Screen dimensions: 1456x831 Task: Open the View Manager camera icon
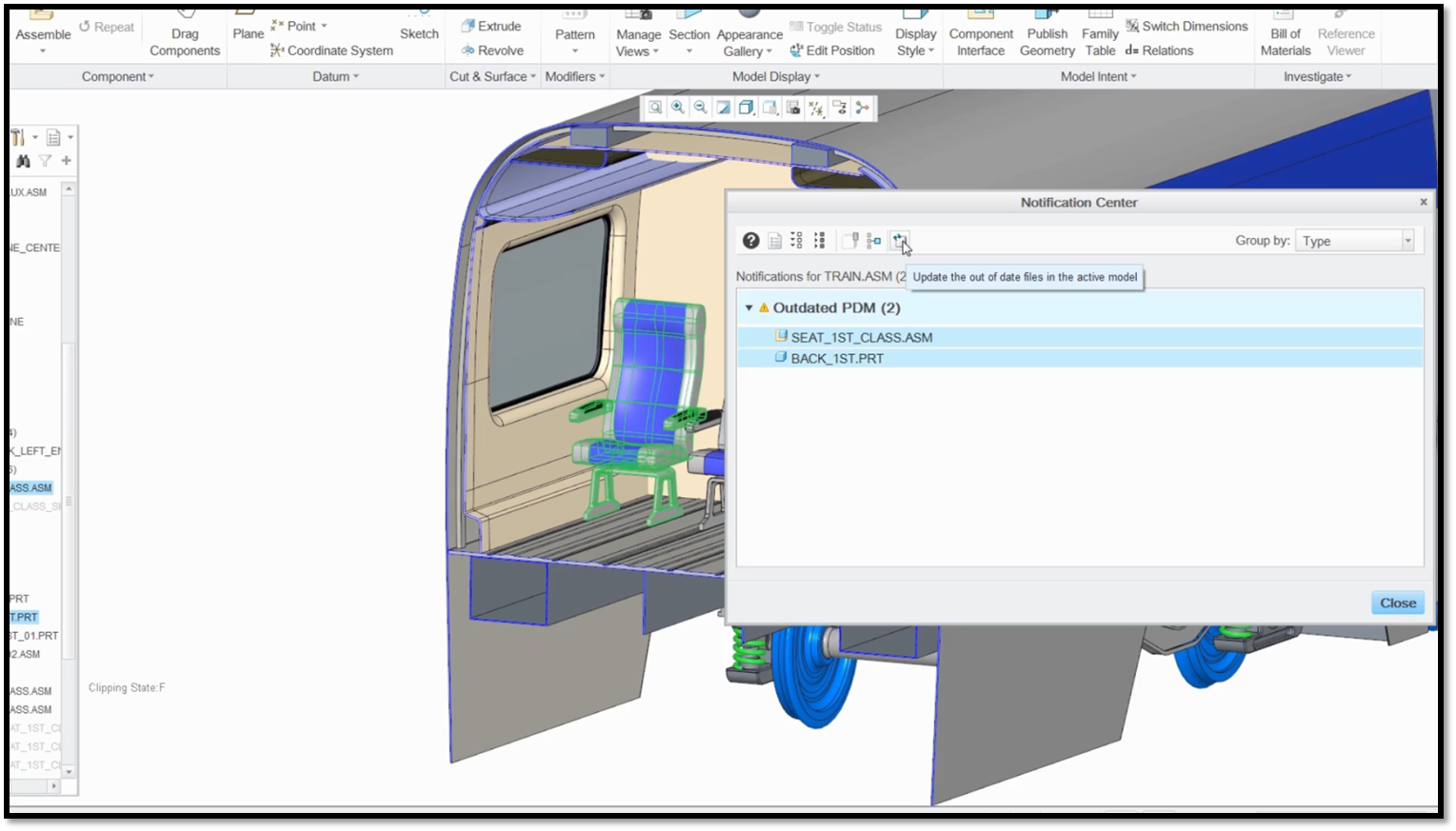pyautogui.click(x=793, y=108)
